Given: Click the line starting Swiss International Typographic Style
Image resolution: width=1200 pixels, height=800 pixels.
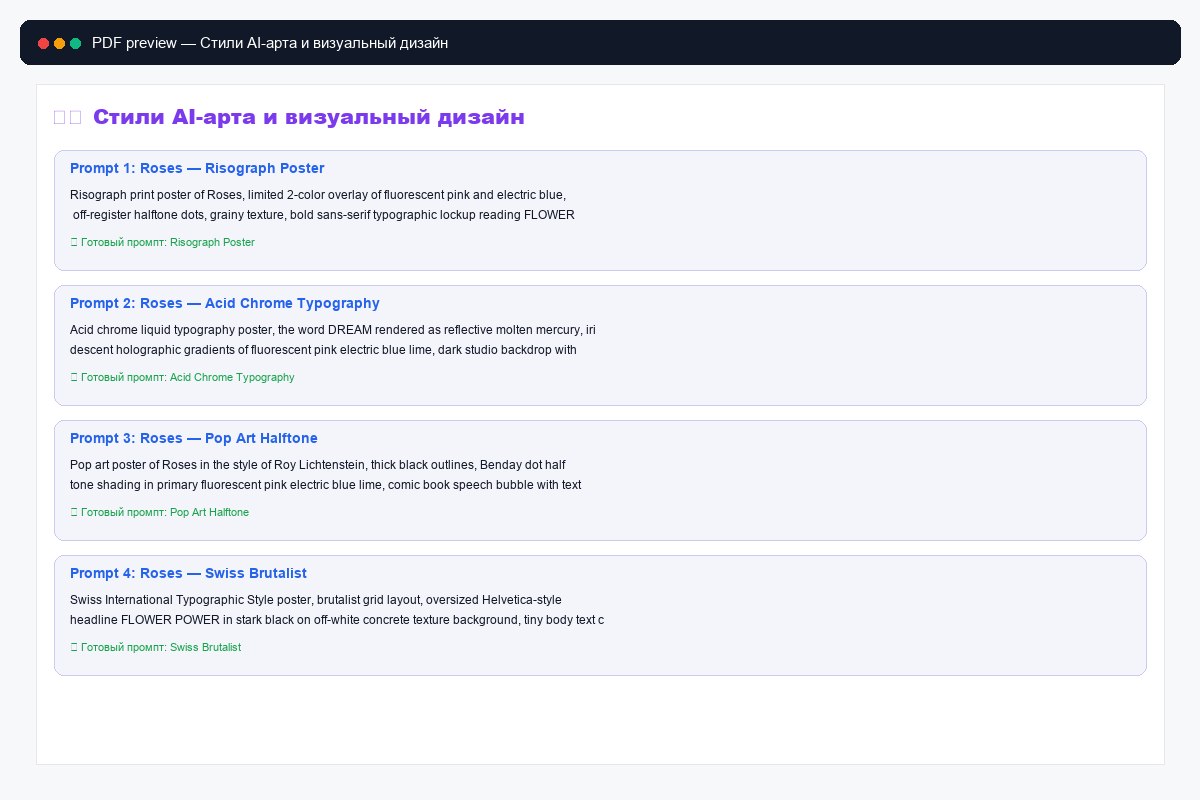Looking at the screenshot, I should pos(316,600).
